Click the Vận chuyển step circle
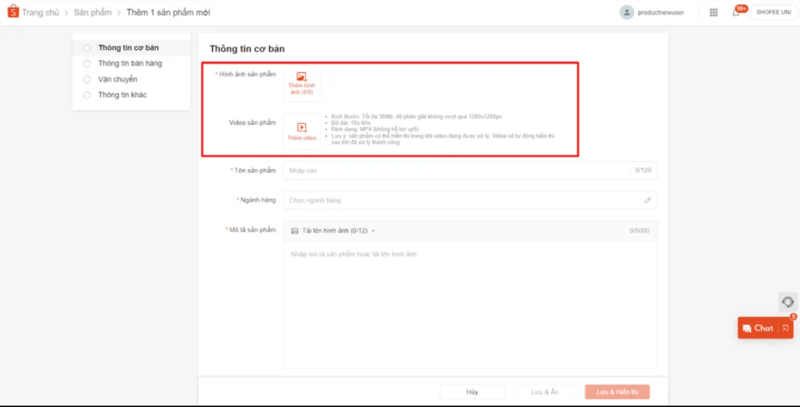 coord(87,80)
